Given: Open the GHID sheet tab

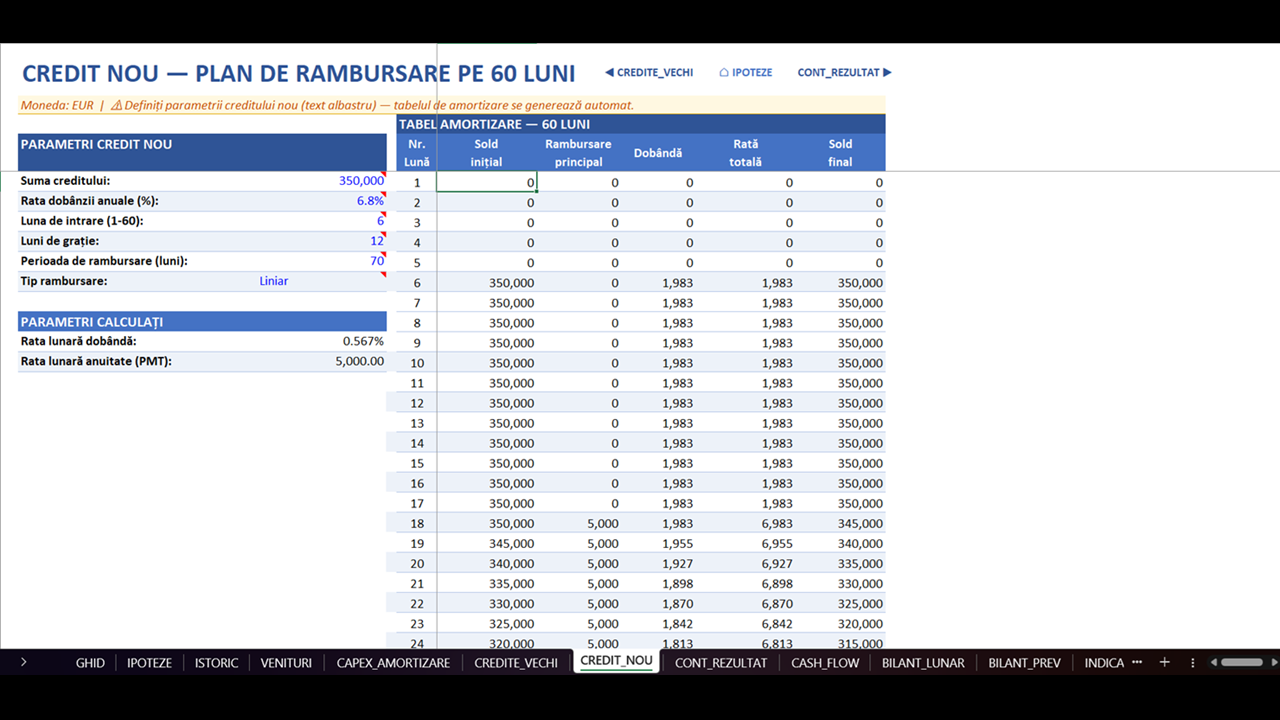Looking at the screenshot, I should 90,662.
